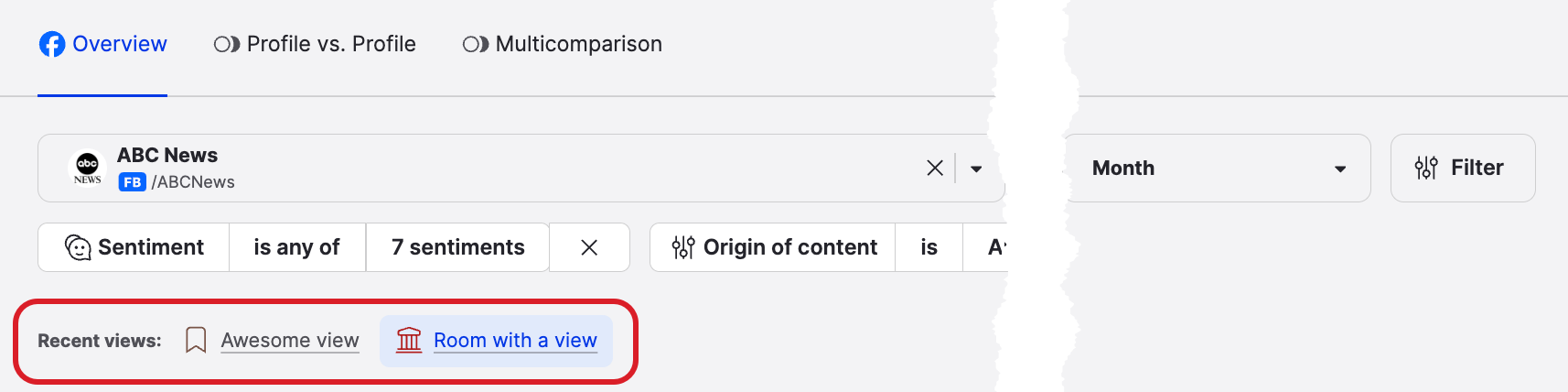Click the Sentiment smiley chat icon
This screenshot has height=392, width=1568.
[x=78, y=247]
